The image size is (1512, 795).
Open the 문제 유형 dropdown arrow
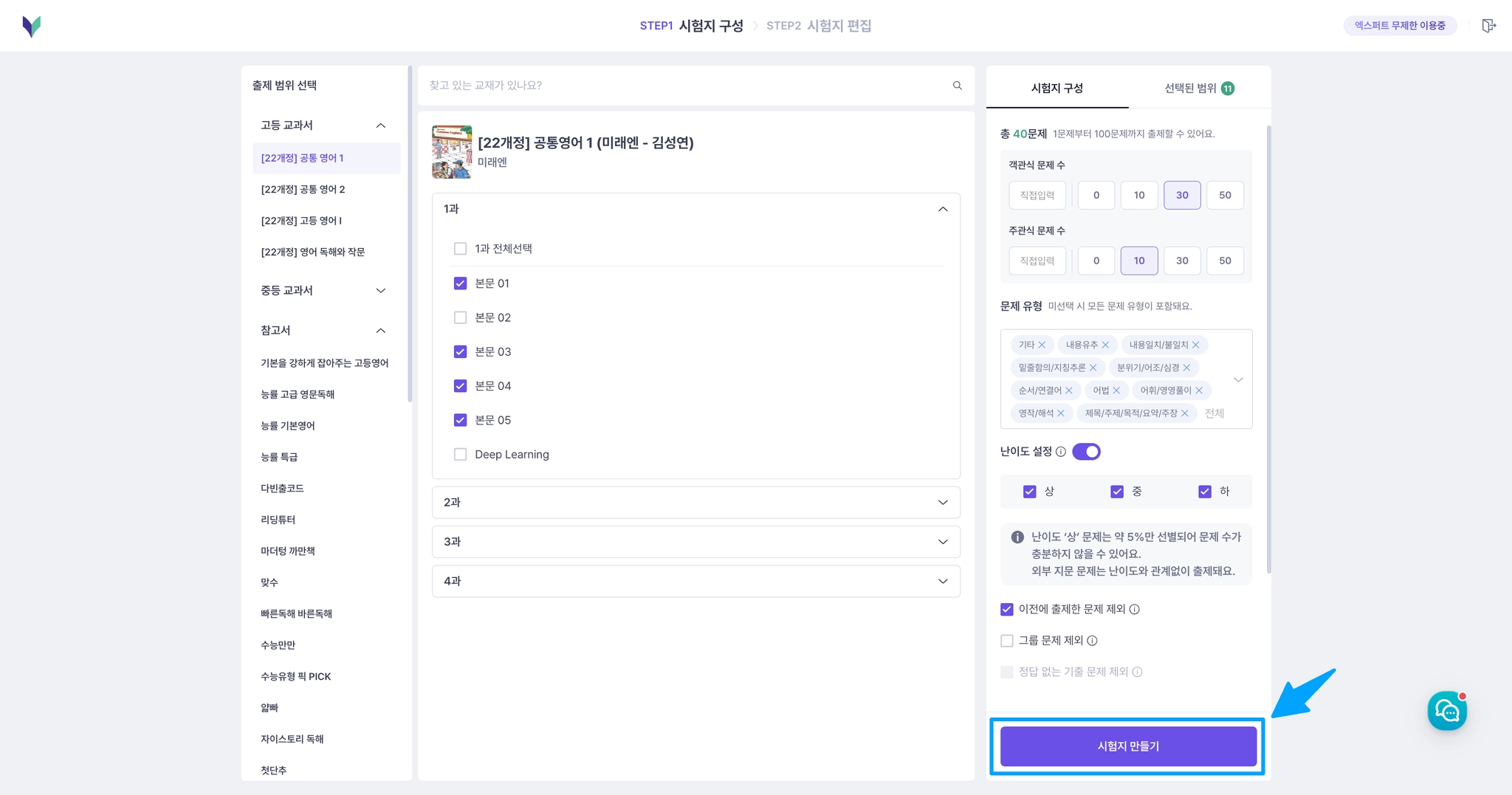[1238, 379]
